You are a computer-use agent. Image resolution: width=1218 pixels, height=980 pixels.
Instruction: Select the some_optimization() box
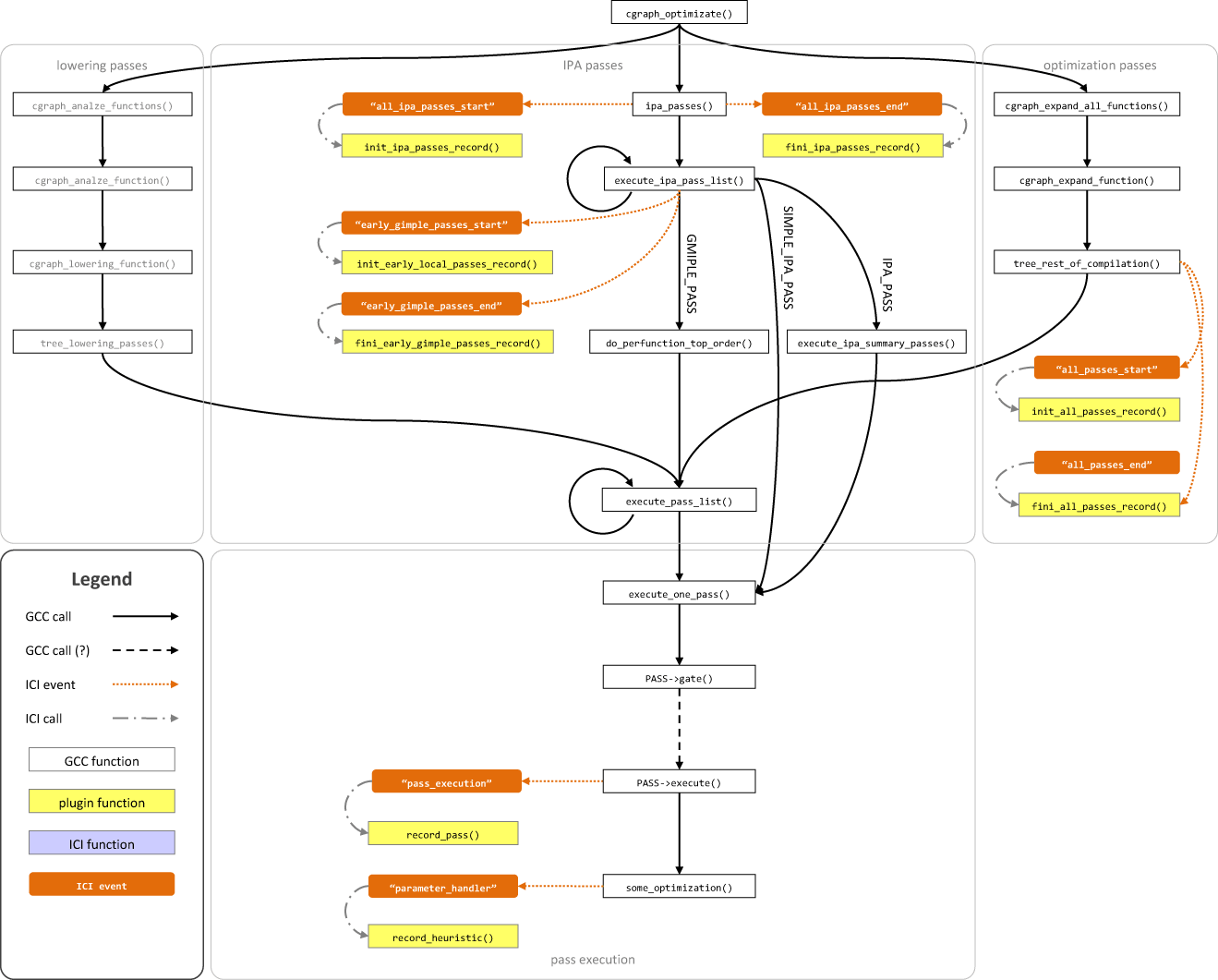tap(679, 886)
